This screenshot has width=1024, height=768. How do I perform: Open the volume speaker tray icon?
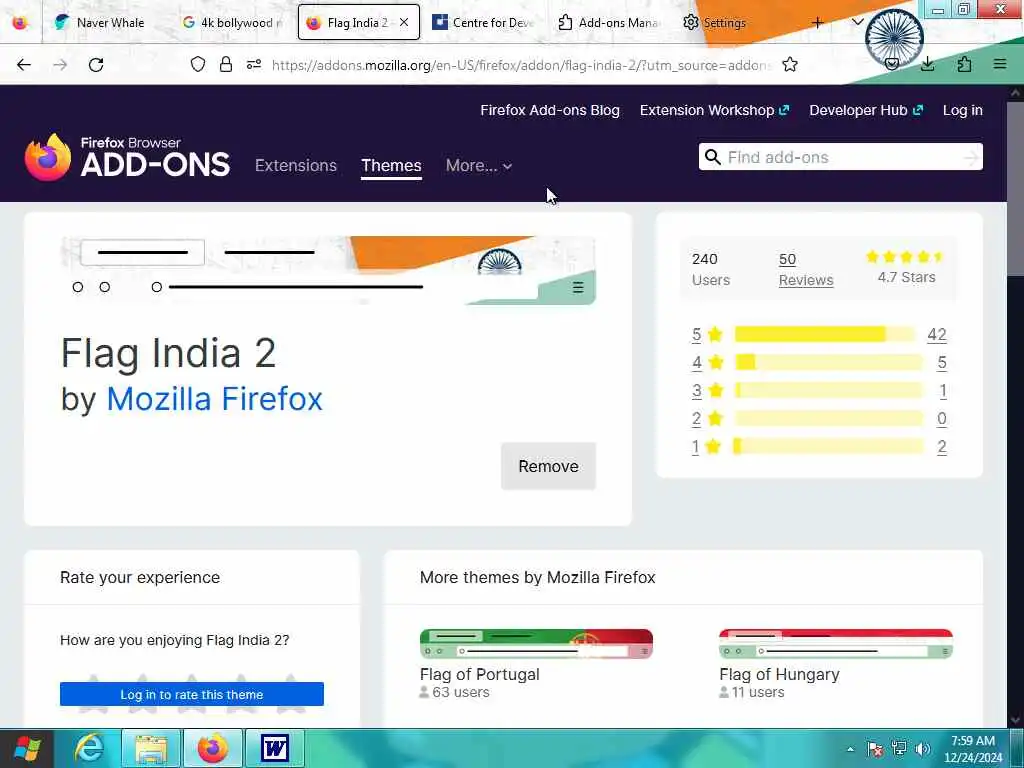point(923,749)
